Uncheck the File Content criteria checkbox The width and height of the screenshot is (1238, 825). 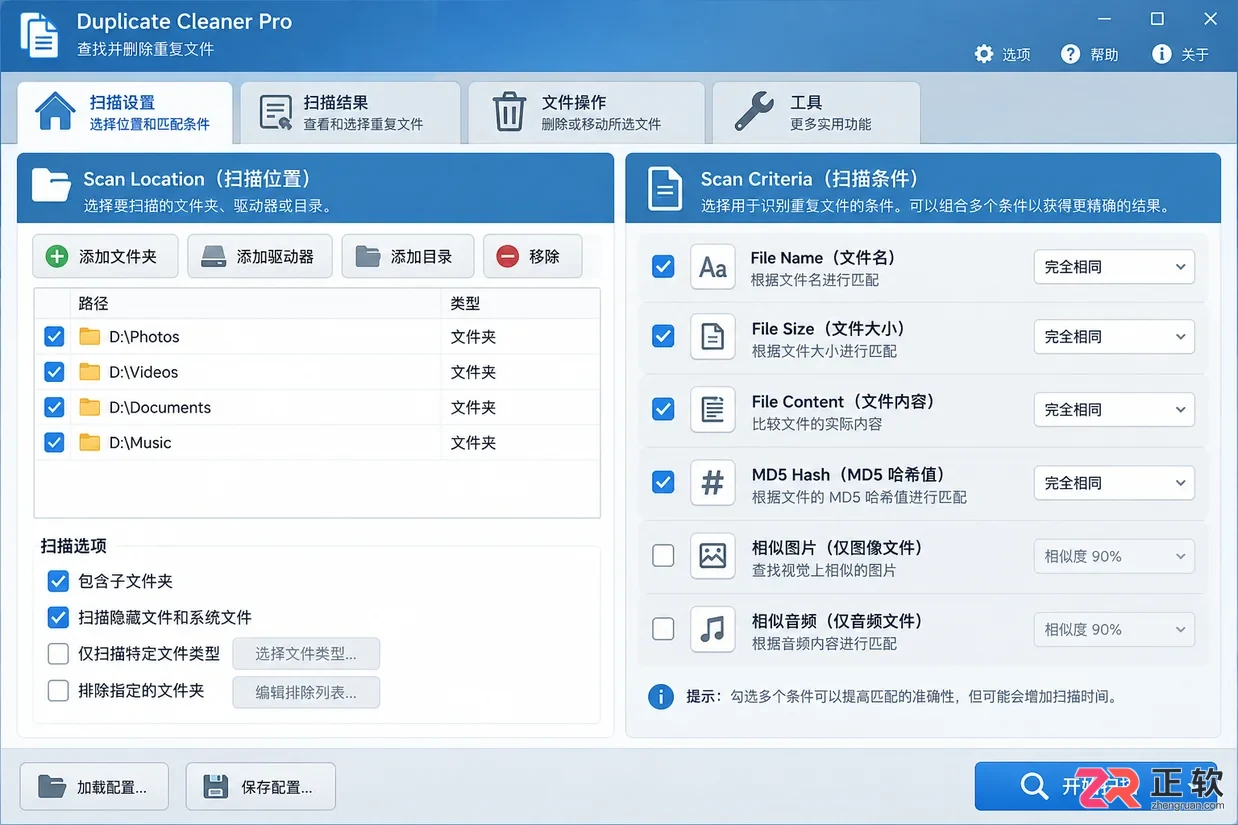click(663, 409)
